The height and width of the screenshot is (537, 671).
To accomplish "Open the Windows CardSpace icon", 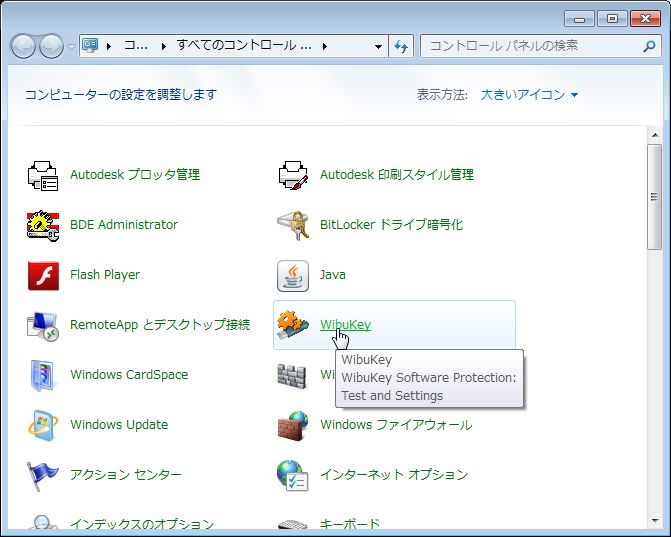I will coord(42,375).
